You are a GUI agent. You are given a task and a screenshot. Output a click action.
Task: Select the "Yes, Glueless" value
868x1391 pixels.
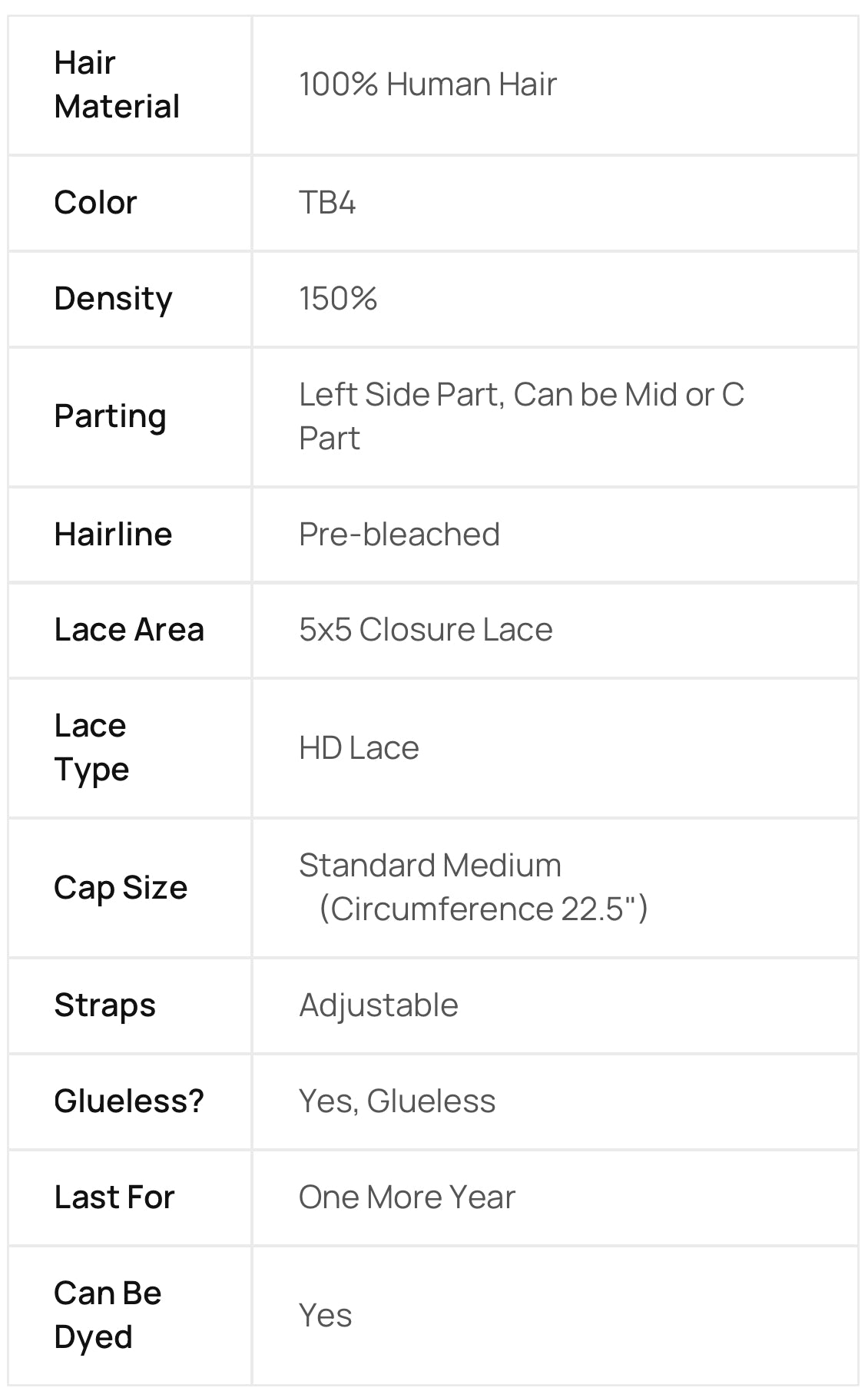click(x=397, y=1101)
